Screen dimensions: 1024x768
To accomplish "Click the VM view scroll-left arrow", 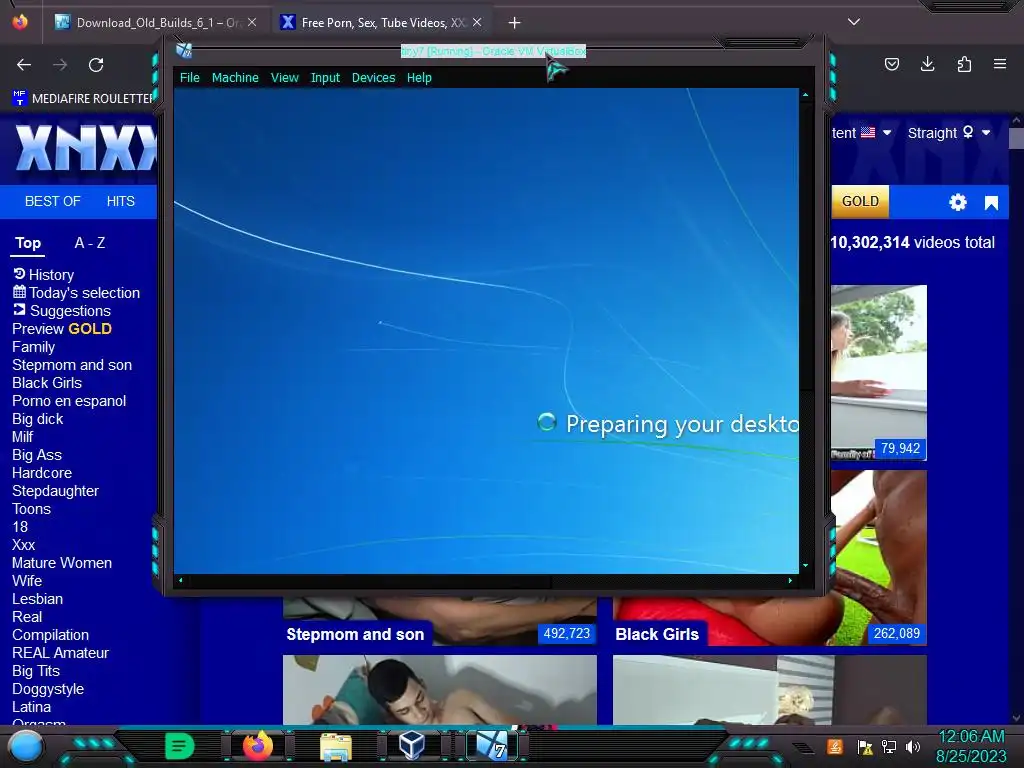I will point(181,580).
